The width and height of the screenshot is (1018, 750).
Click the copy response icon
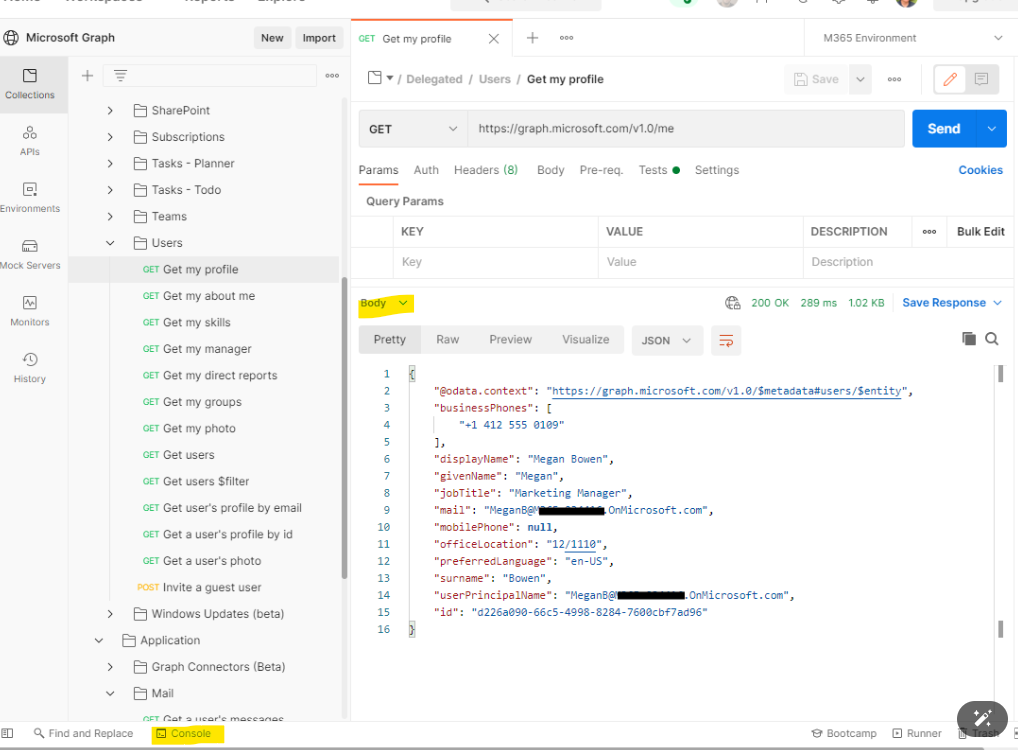pyautogui.click(x=969, y=338)
